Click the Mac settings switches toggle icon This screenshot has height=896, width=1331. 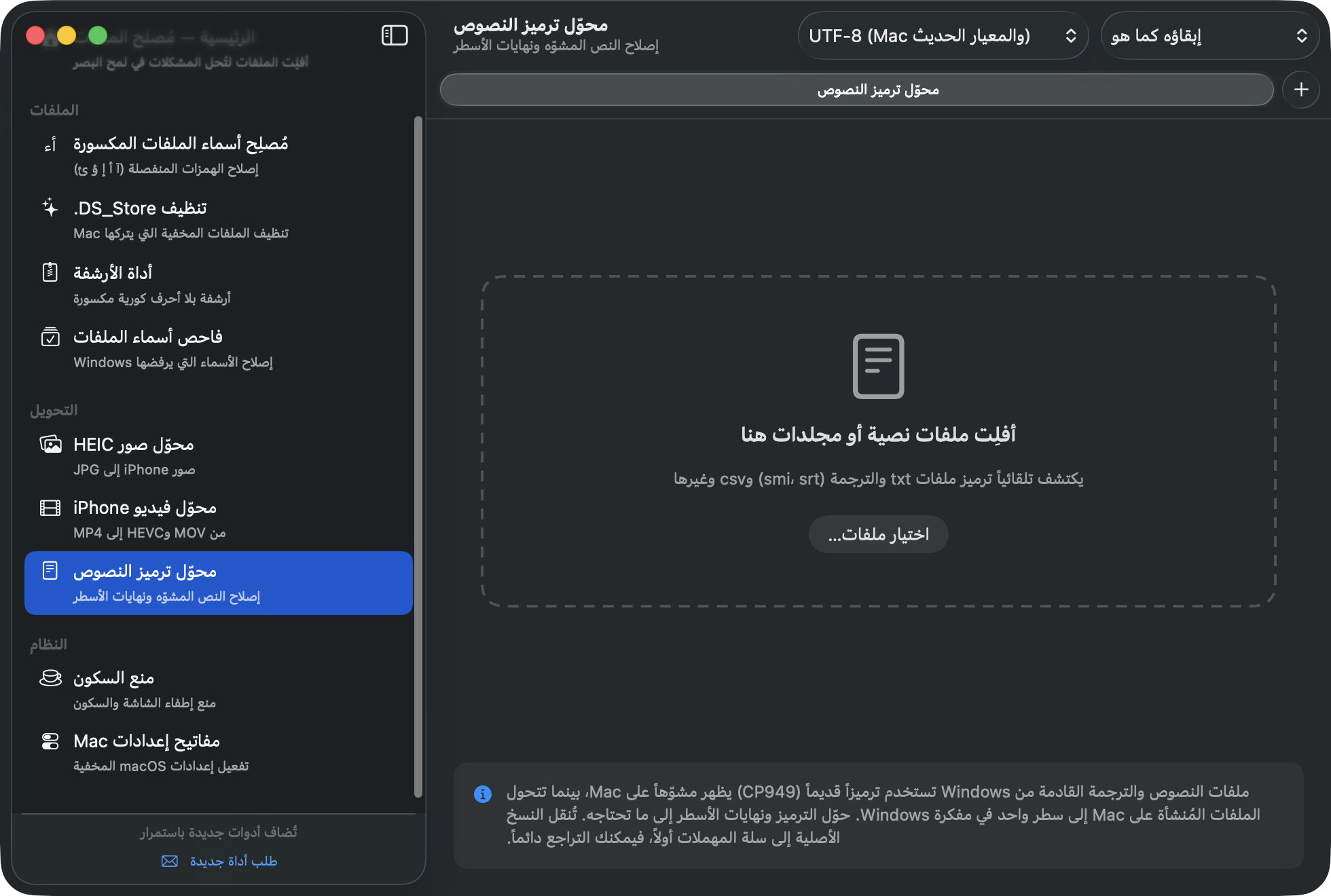50,741
